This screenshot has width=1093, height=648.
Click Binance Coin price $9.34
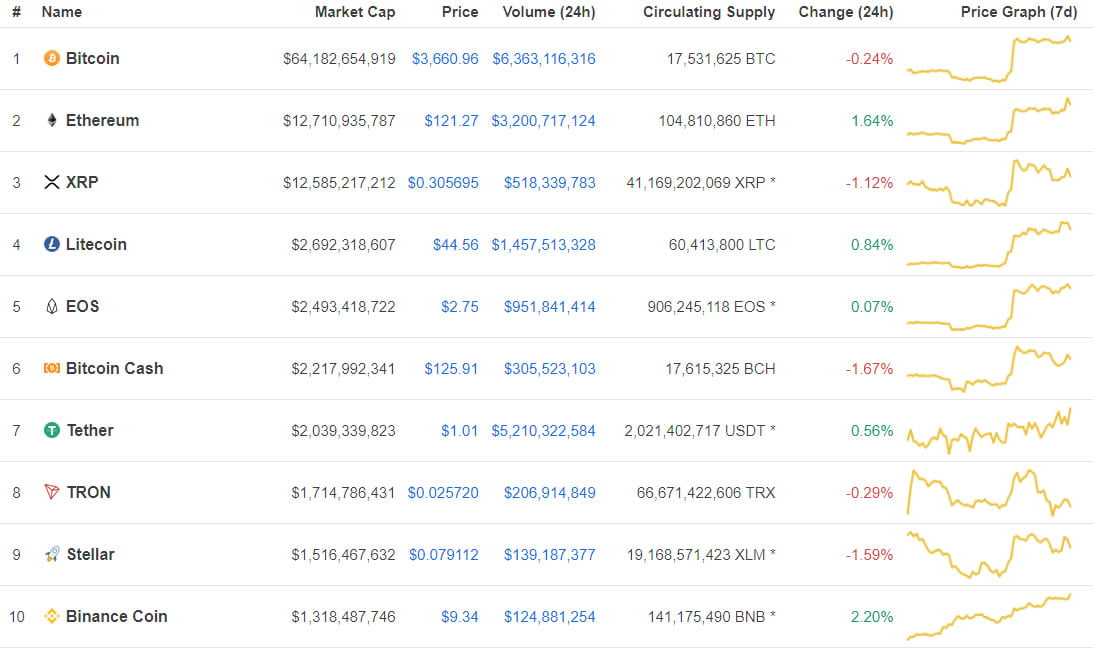(x=460, y=617)
